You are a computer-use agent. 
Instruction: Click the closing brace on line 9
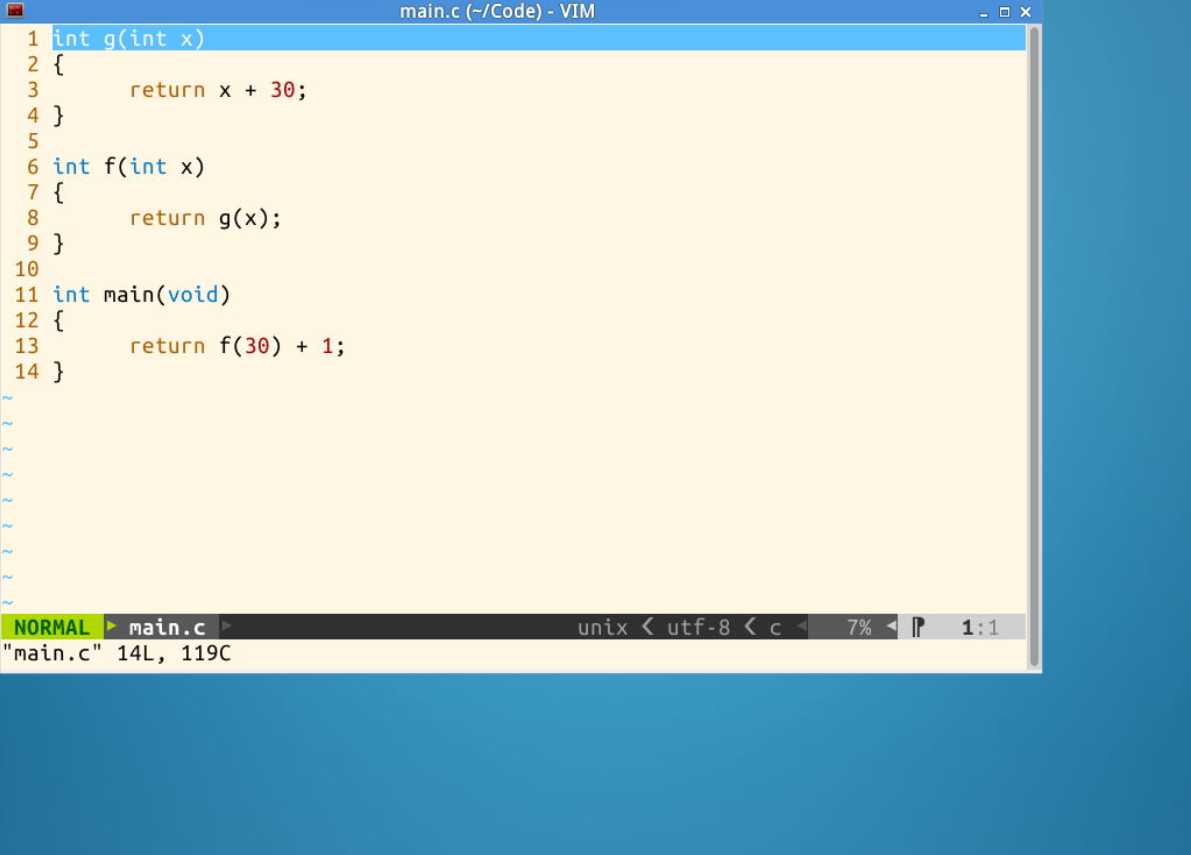[58, 243]
